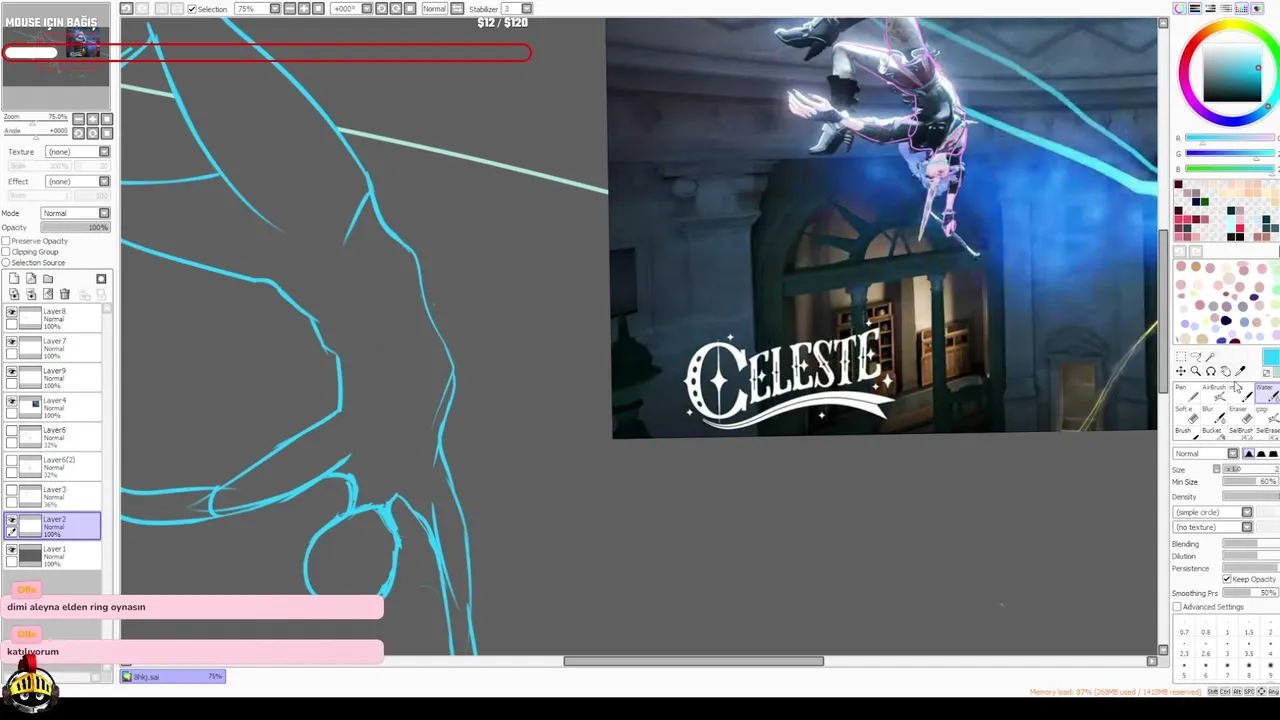
Task: Select the Move tool
Action: click(x=1181, y=372)
